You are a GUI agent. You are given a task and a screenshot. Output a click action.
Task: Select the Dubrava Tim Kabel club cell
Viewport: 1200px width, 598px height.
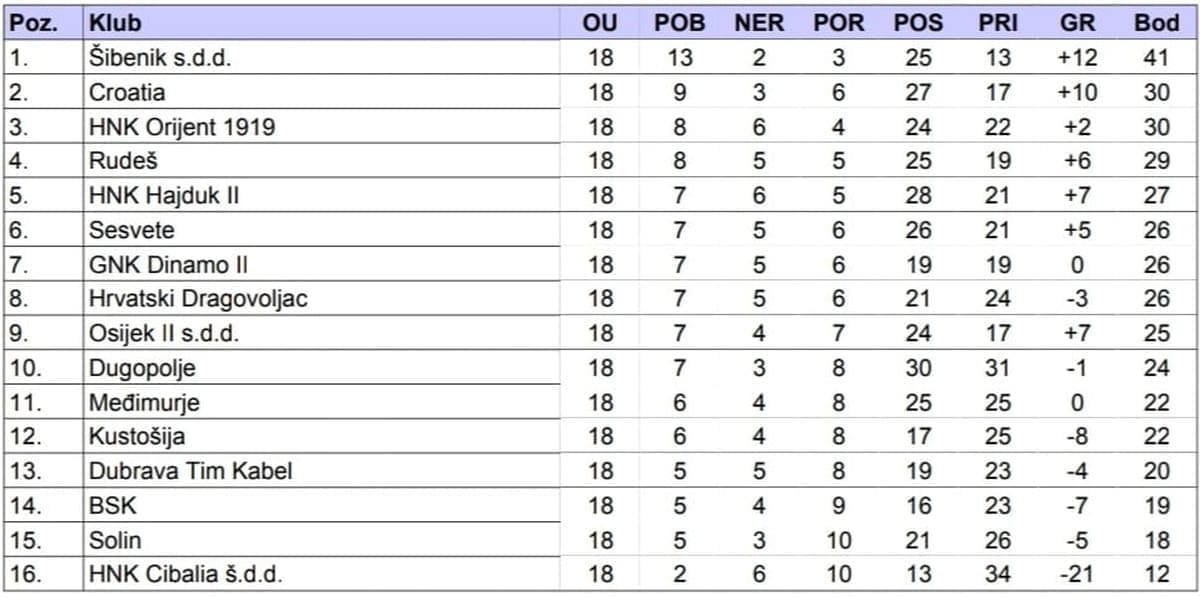[190, 471]
